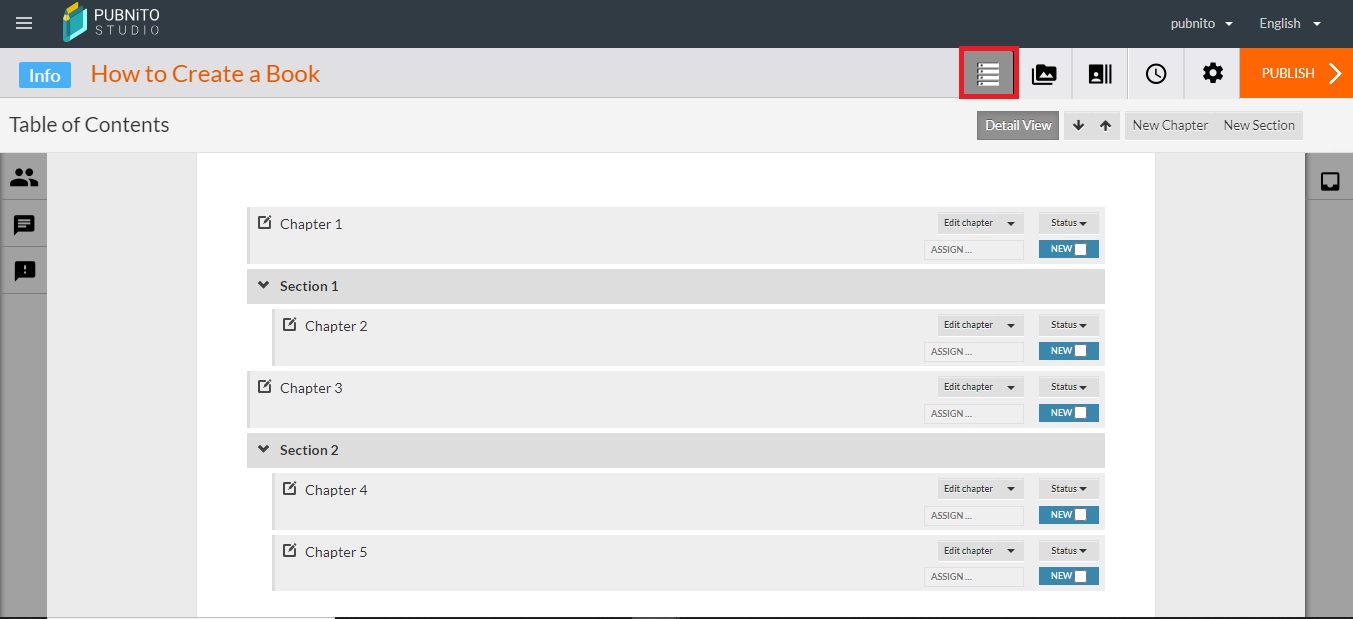This screenshot has width=1353, height=619.
Task: Click the Section 1 heading text
Action: pyautogui.click(x=309, y=286)
